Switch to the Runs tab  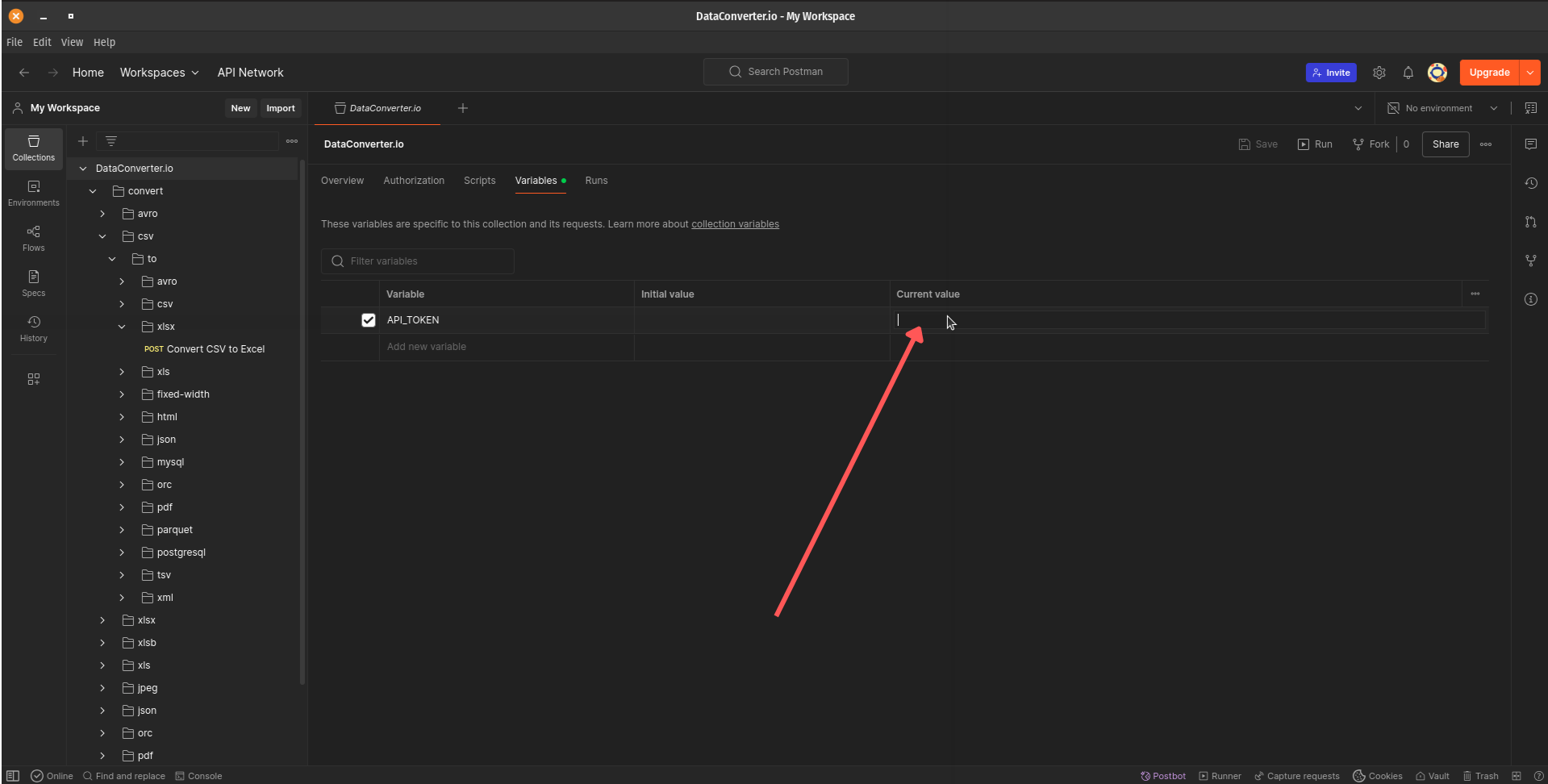point(596,181)
